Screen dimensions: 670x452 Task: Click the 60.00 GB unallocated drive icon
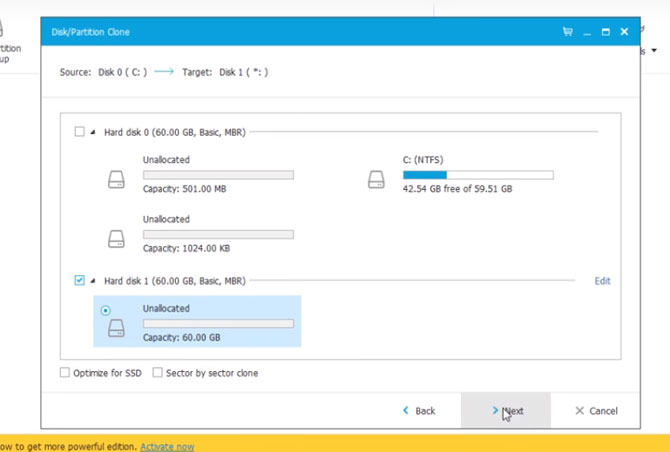click(x=116, y=328)
